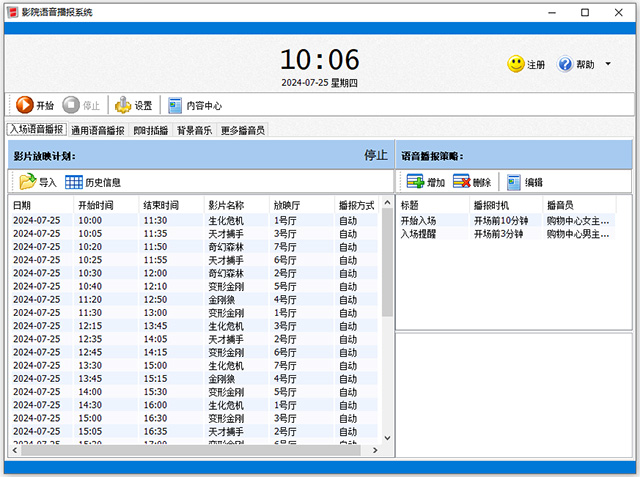Click the 导入 (Import) folder icon
This screenshot has width=640, height=477.
[28, 182]
